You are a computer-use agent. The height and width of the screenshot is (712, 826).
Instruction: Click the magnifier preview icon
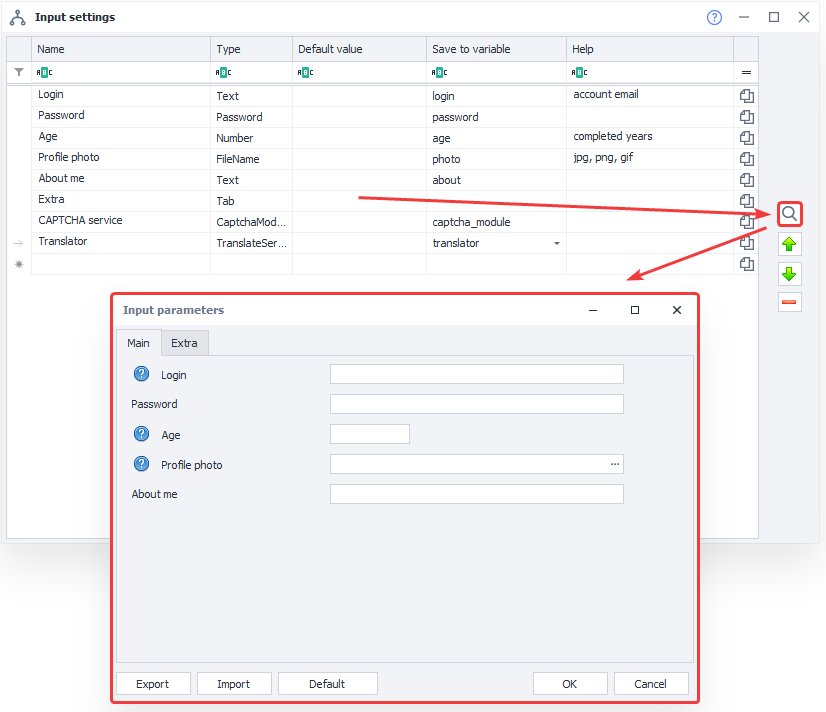click(790, 214)
